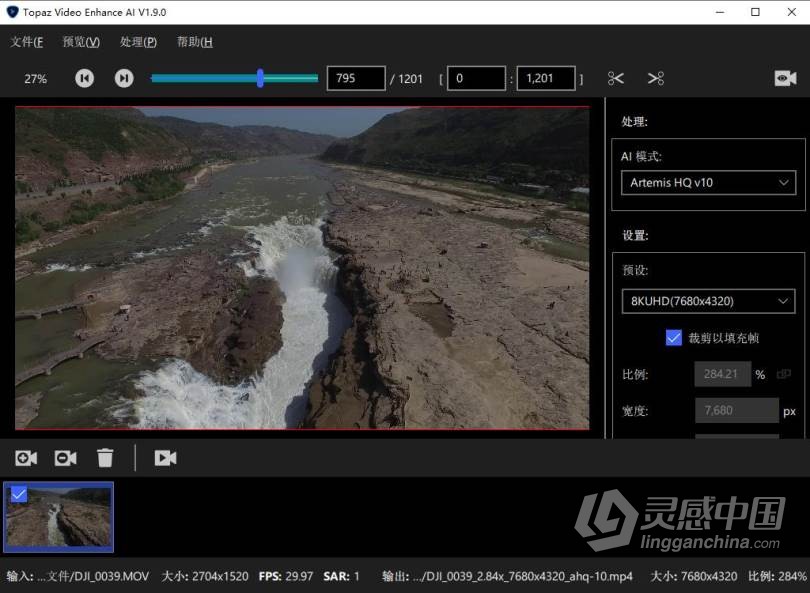This screenshot has width=810, height=593.
Task: Start processing with the camera play icon
Action: click(165, 458)
